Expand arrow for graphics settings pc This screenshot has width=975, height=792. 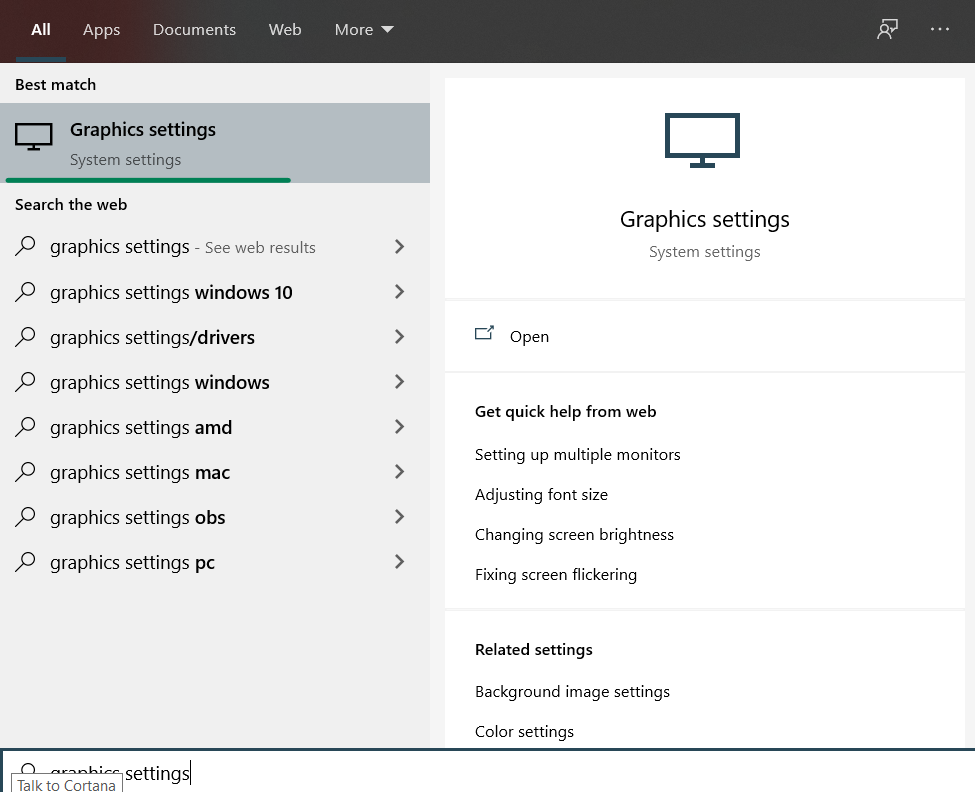[x=399, y=562]
